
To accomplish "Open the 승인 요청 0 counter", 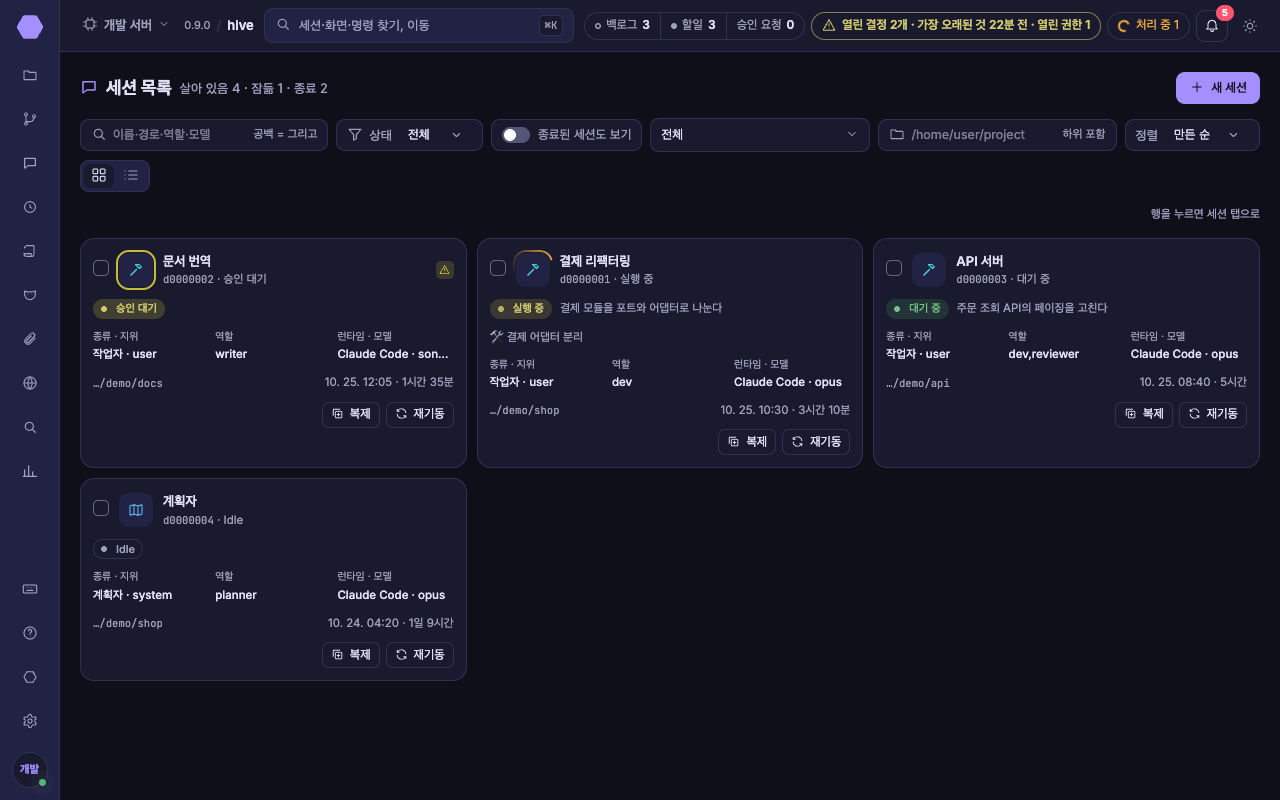I will pyautogui.click(x=765, y=25).
